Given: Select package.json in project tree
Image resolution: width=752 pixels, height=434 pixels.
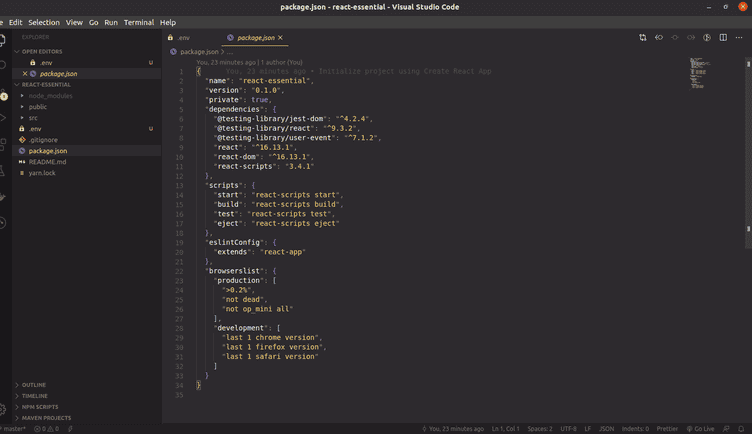Looking at the screenshot, I should [x=86, y=151].
